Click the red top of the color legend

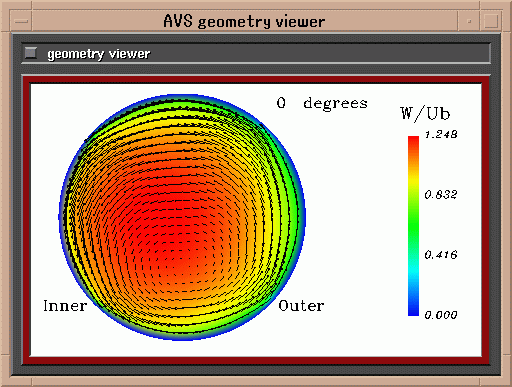(x=413, y=142)
